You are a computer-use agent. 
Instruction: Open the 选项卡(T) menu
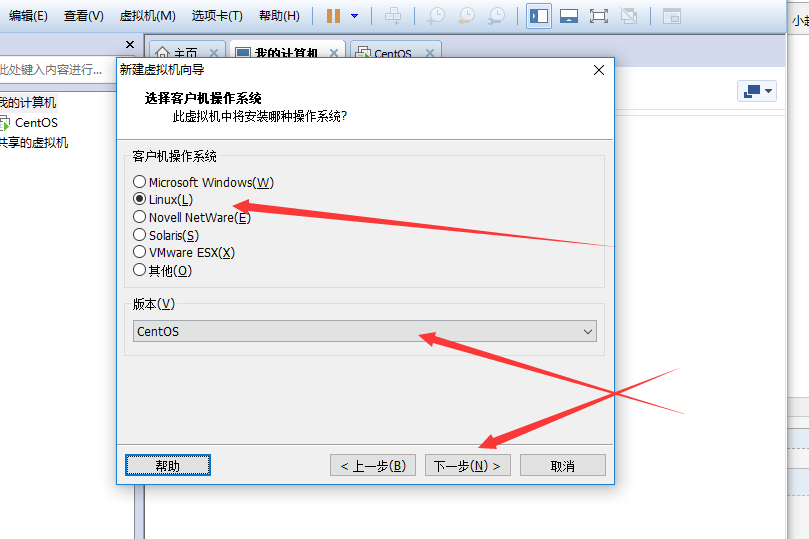click(217, 16)
